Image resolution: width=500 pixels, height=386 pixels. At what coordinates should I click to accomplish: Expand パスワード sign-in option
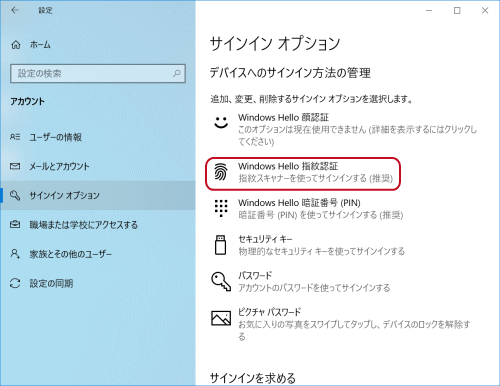click(x=301, y=282)
